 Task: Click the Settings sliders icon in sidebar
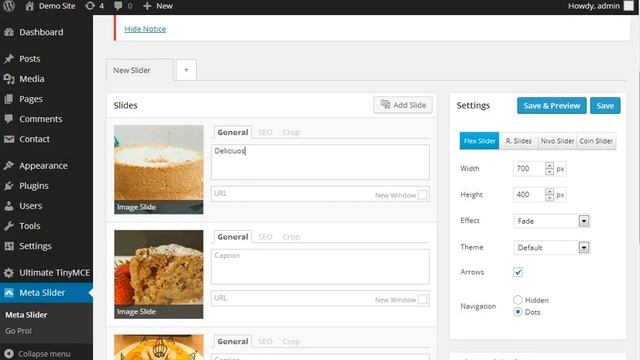(9, 246)
